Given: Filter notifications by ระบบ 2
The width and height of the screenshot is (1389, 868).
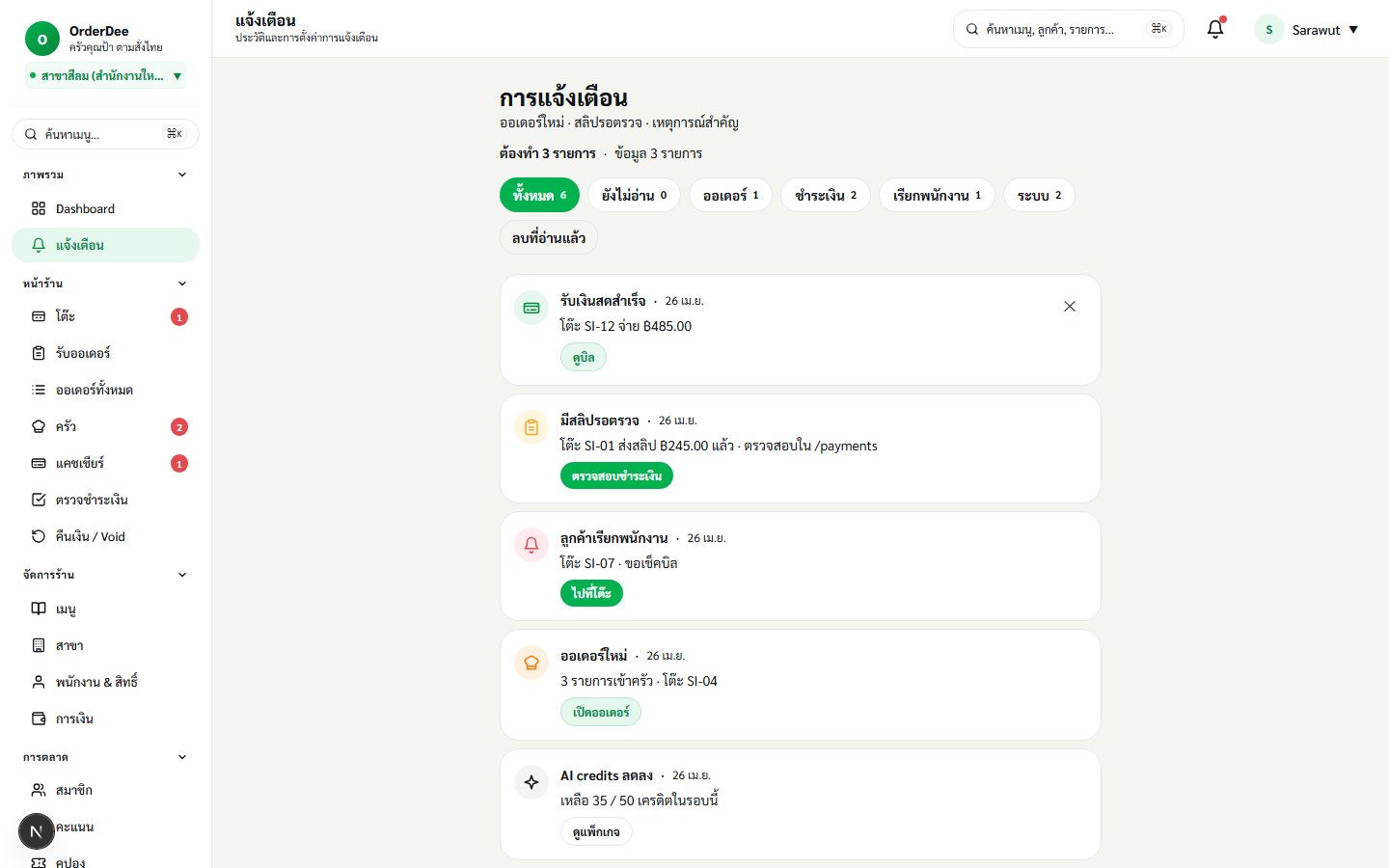Looking at the screenshot, I should (1039, 195).
